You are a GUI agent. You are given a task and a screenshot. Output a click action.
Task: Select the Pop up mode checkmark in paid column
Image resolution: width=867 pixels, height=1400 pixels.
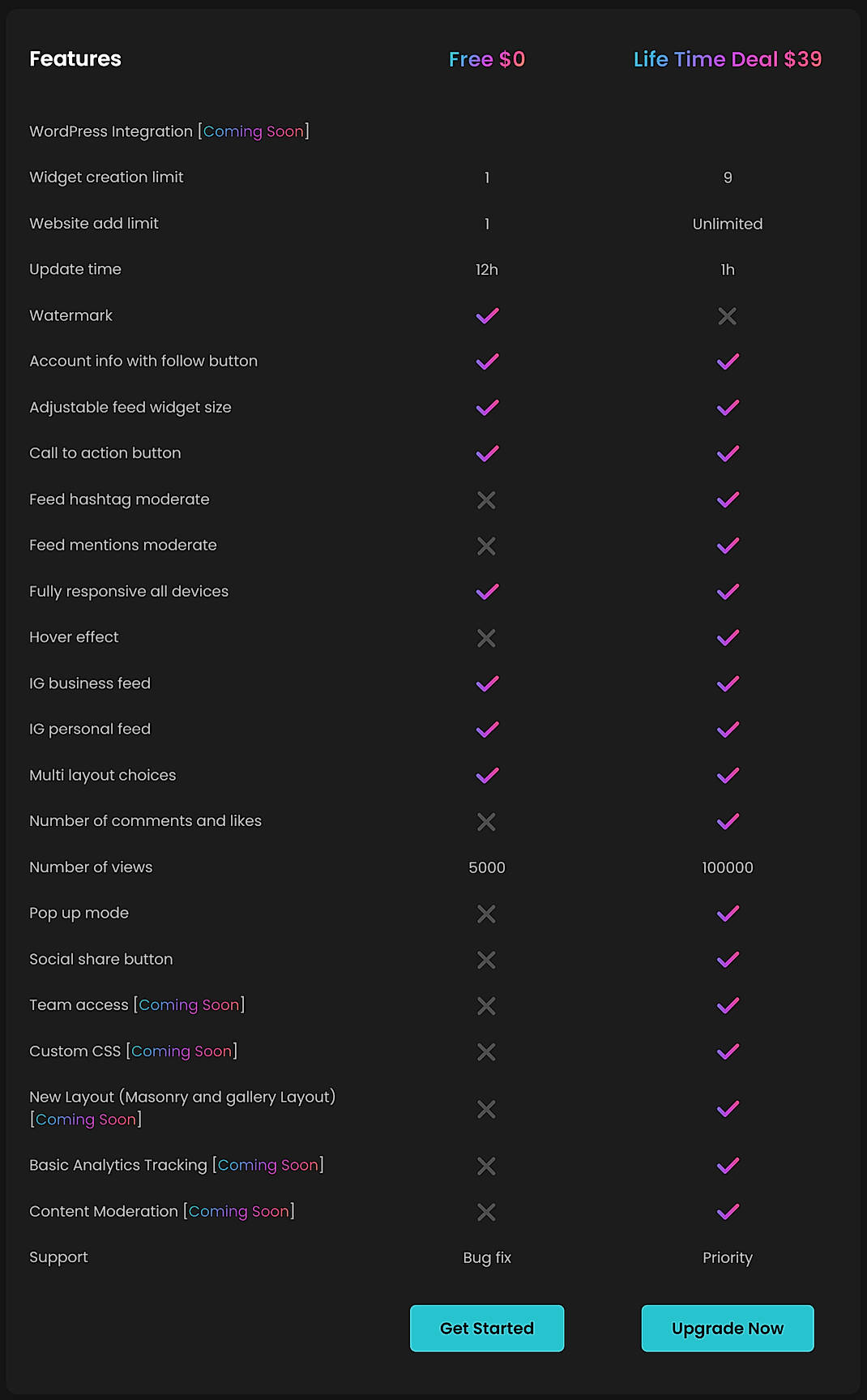(x=727, y=914)
